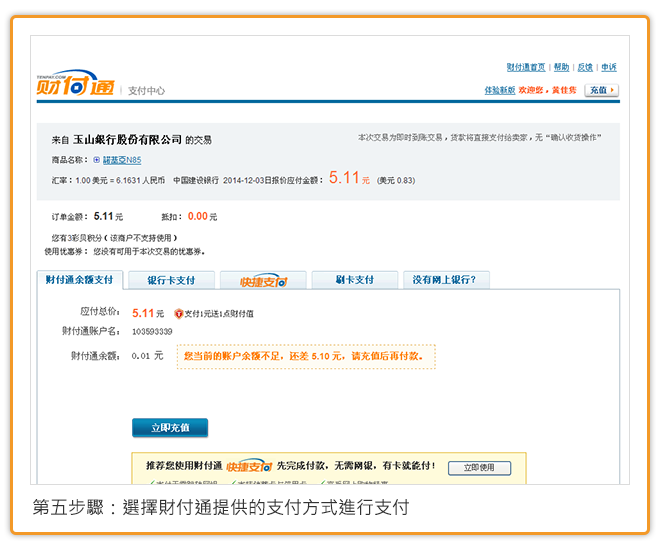The image size is (660, 550).
Task: Open the 帮助 help link
Action: click(x=562, y=67)
